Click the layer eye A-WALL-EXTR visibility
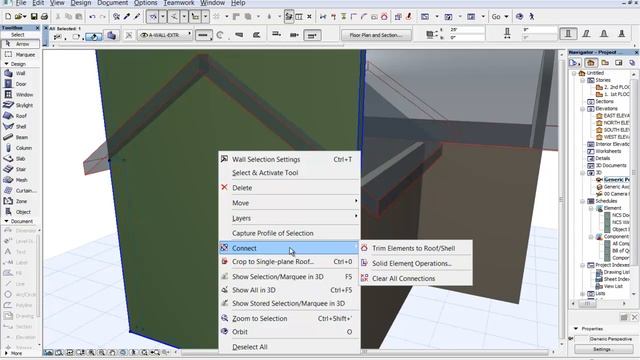 click(144, 35)
